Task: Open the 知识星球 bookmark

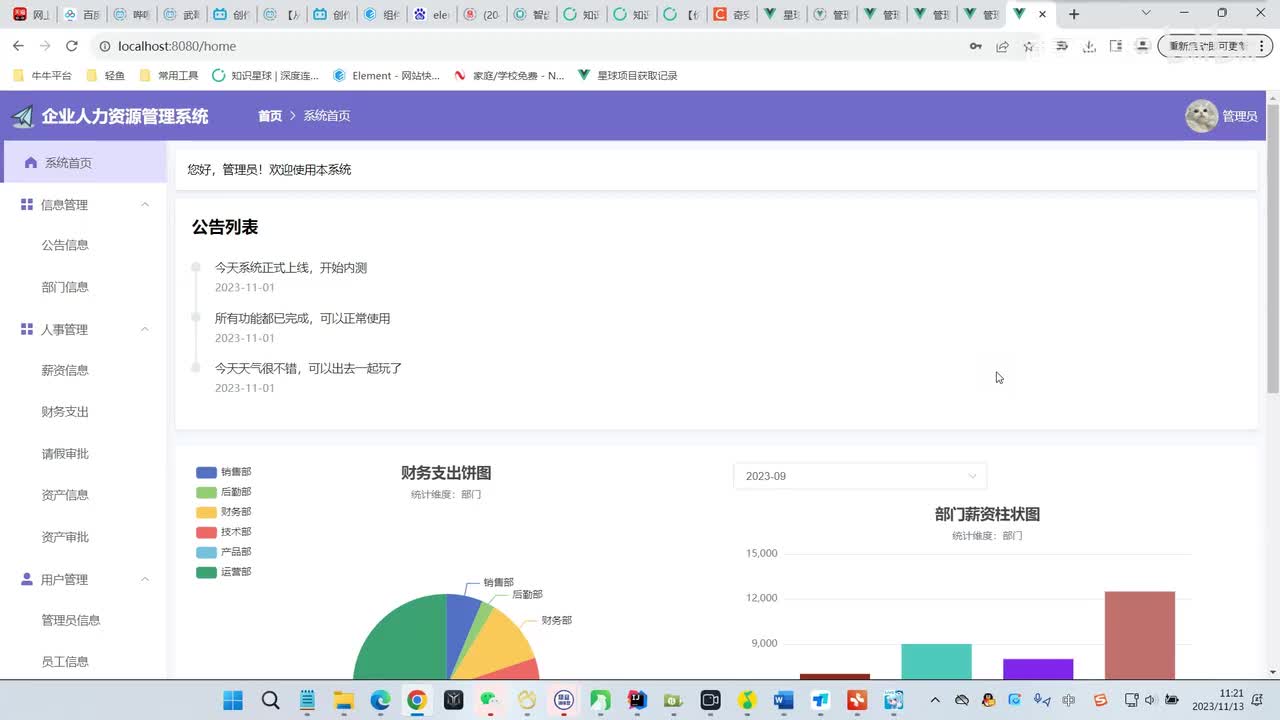Action: (265, 75)
